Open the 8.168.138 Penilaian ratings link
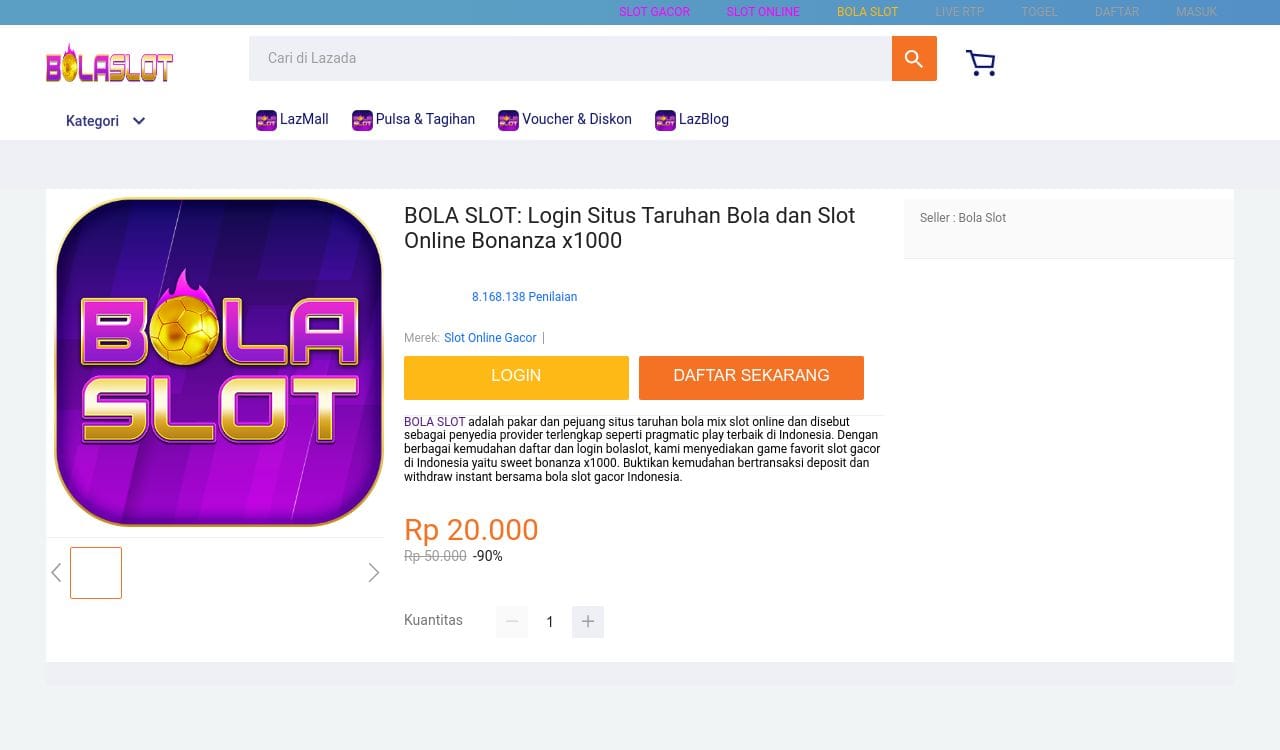 coord(524,297)
